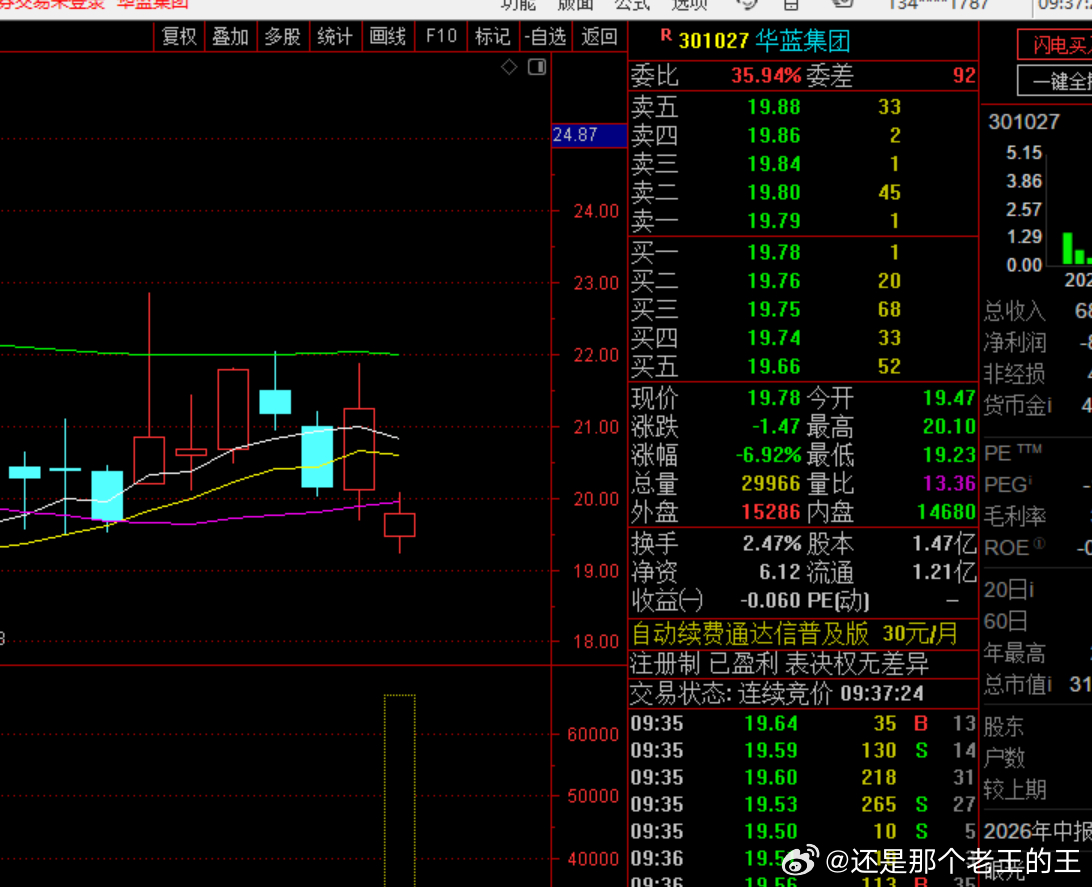This screenshot has width=1092, height=887.
Task: Open F10 company information
Action: coord(441,36)
